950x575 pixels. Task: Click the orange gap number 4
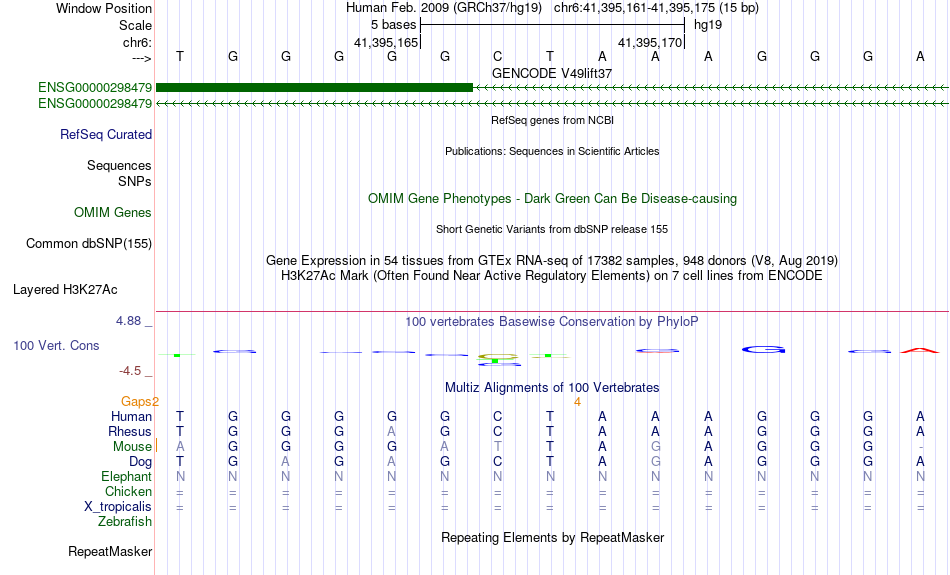[577, 402]
